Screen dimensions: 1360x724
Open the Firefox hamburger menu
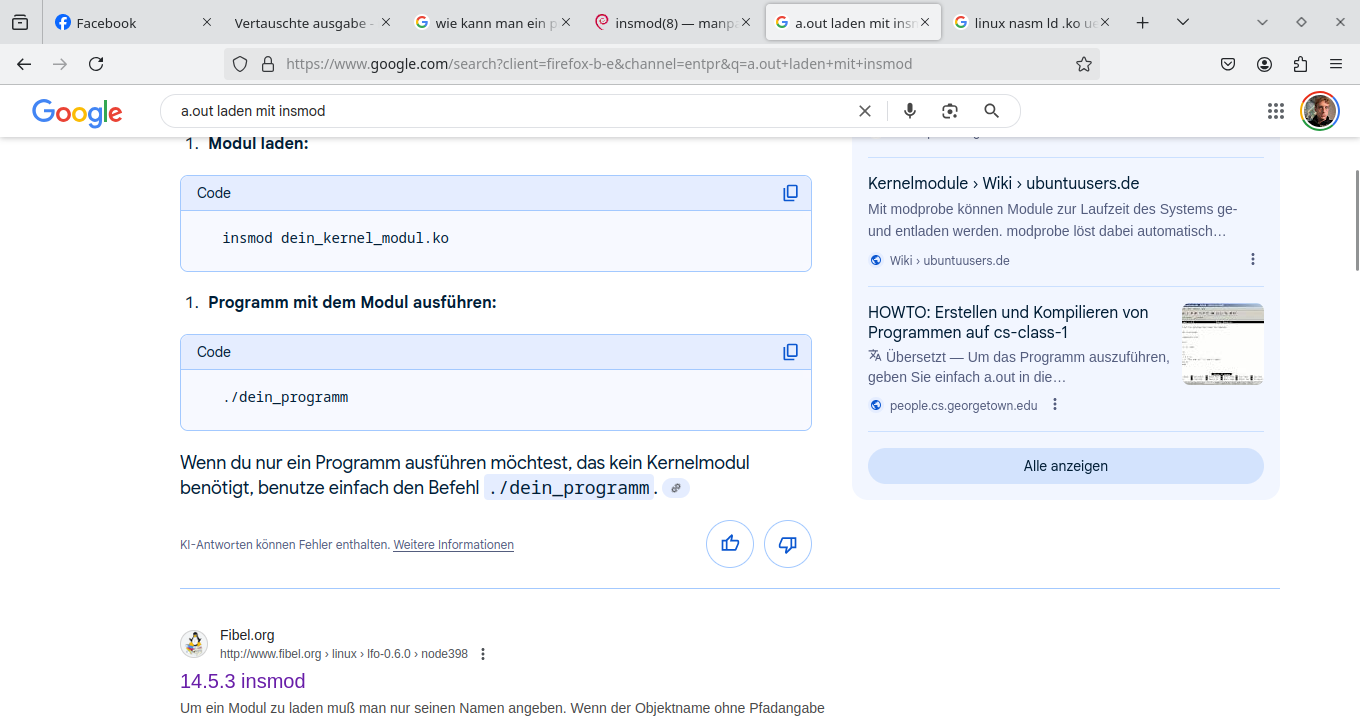point(1336,63)
